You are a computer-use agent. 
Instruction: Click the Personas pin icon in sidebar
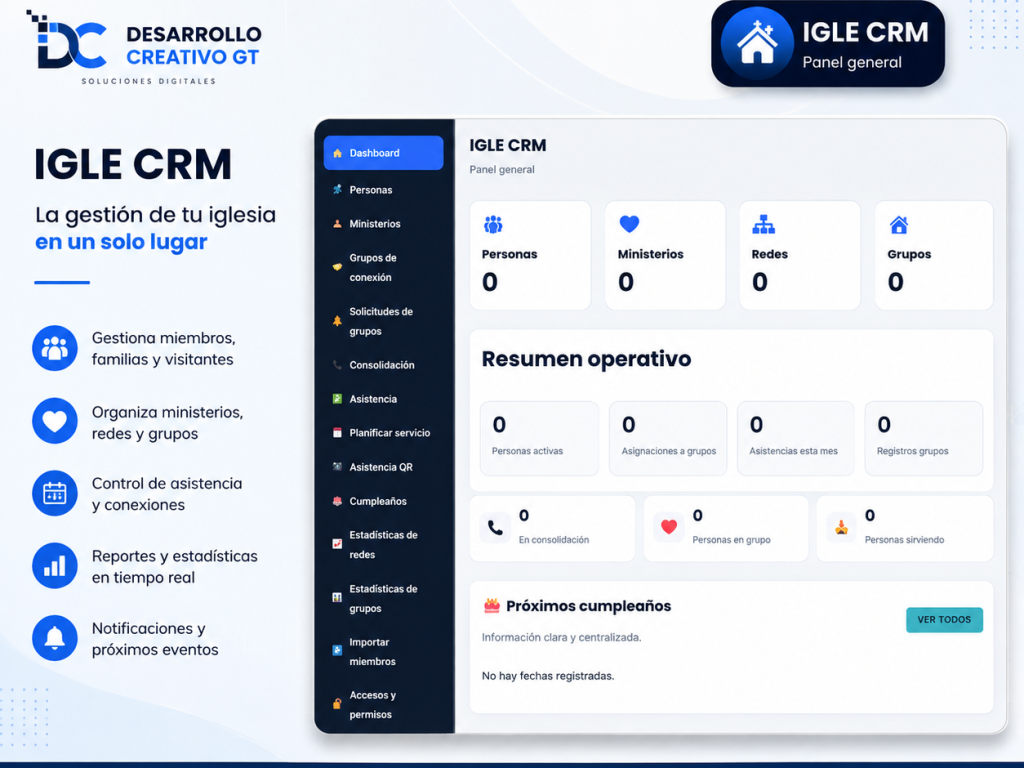coord(337,189)
